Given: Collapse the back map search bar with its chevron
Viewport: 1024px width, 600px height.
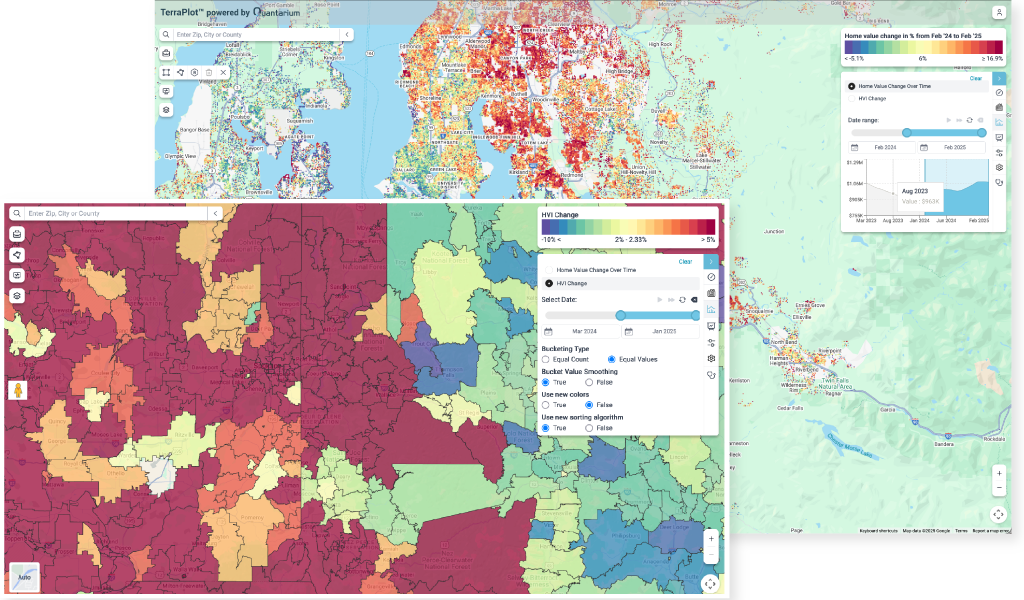Looking at the screenshot, I should 347,35.
